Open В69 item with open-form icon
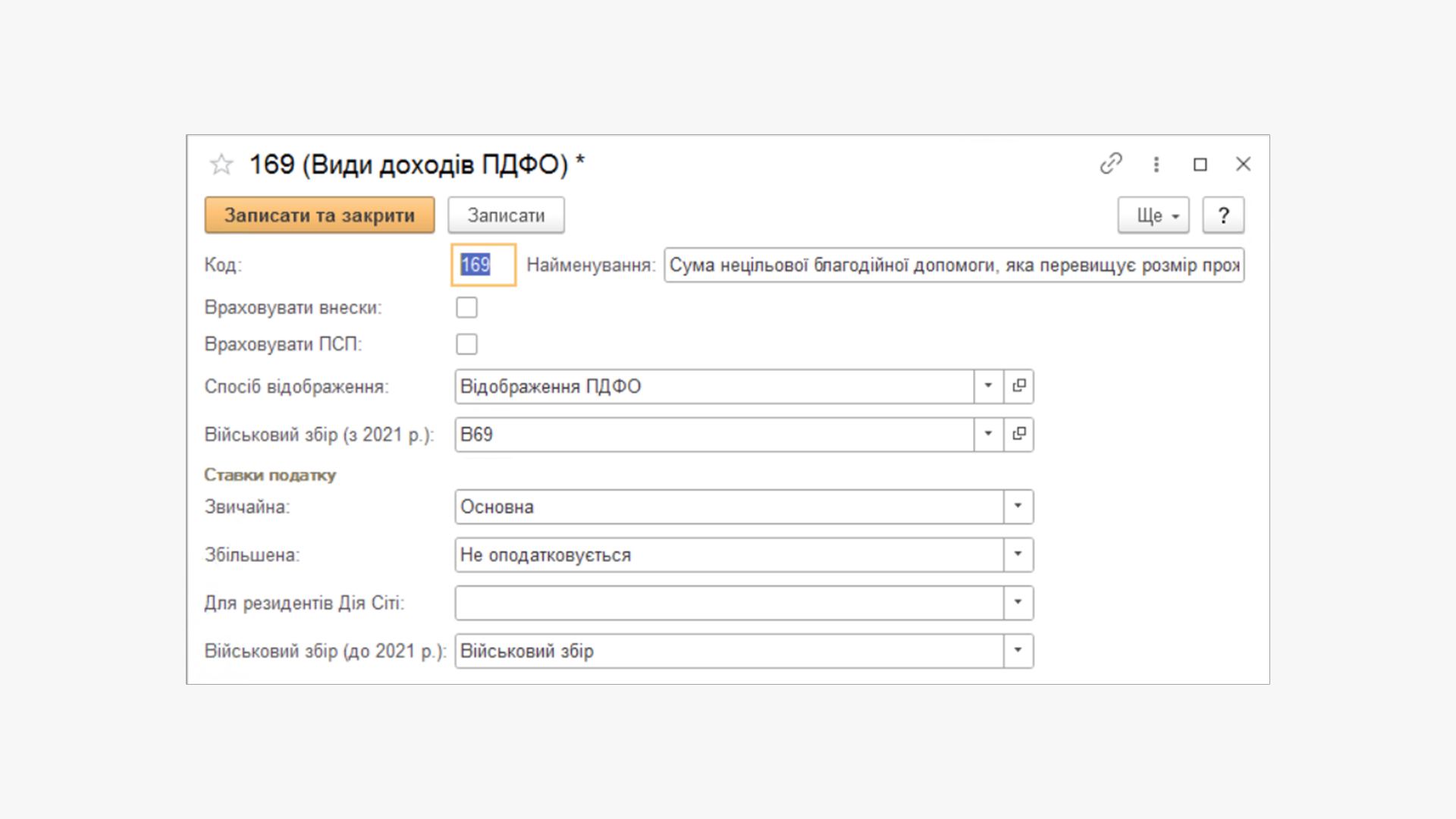 (1019, 434)
